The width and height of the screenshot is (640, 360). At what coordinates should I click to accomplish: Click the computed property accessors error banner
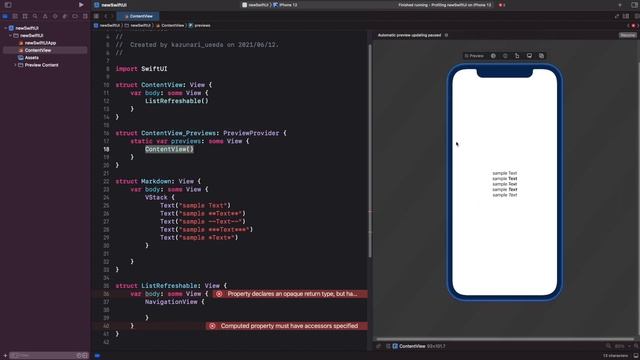click(x=287, y=326)
